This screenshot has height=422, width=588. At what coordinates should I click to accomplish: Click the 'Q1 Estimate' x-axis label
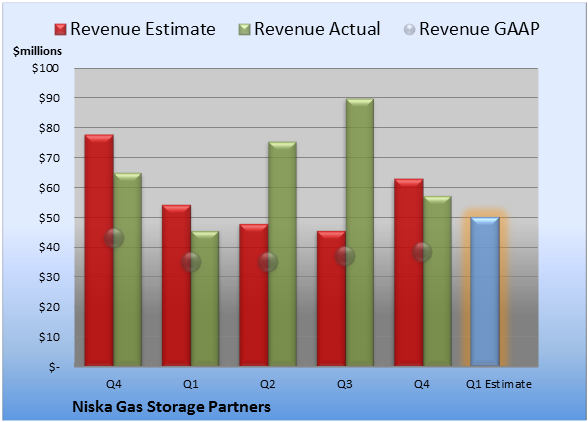[499, 384]
